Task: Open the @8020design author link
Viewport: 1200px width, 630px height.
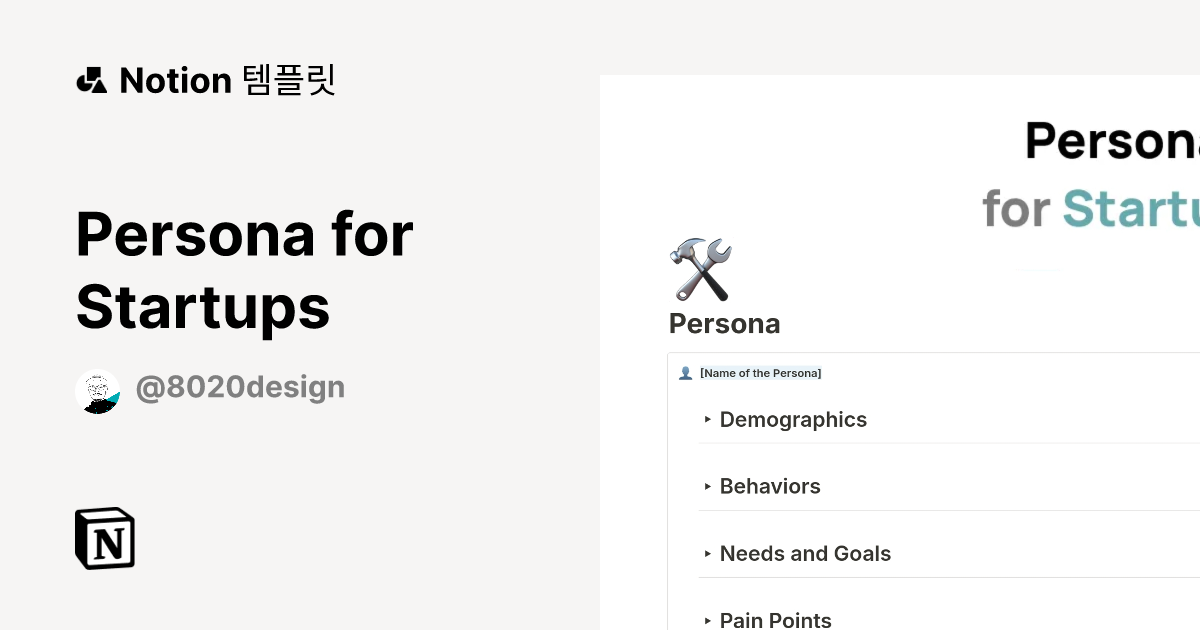Action: pos(240,386)
